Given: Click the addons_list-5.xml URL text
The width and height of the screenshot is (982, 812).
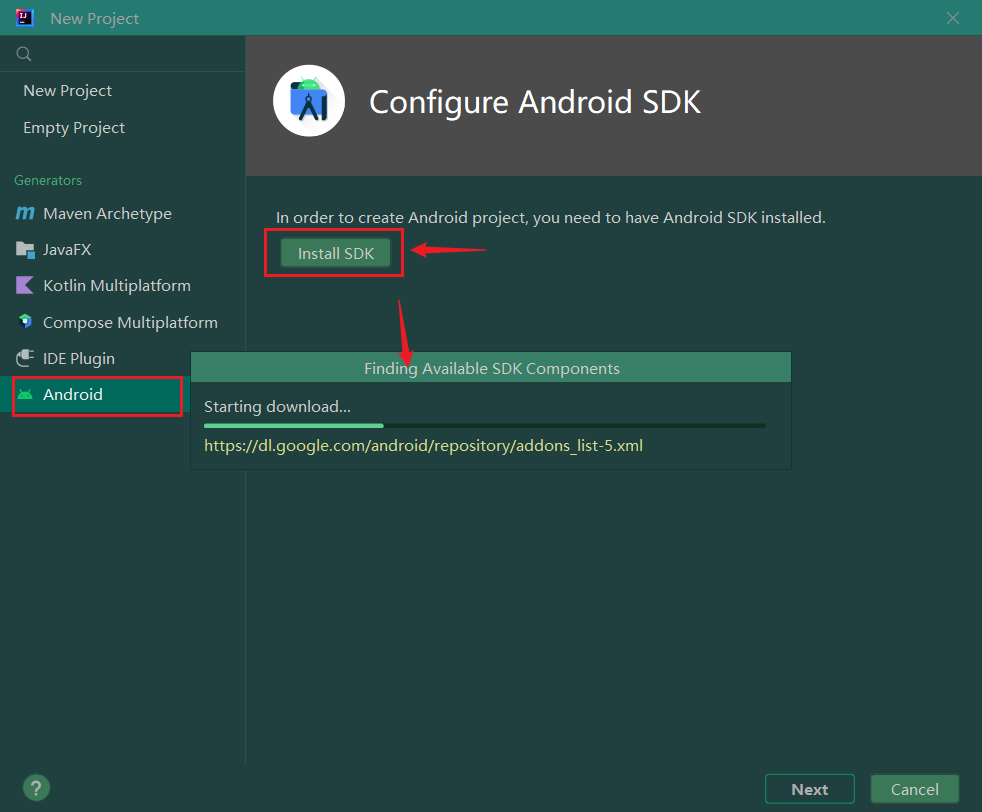Looking at the screenshot, I should coord(423,446).
